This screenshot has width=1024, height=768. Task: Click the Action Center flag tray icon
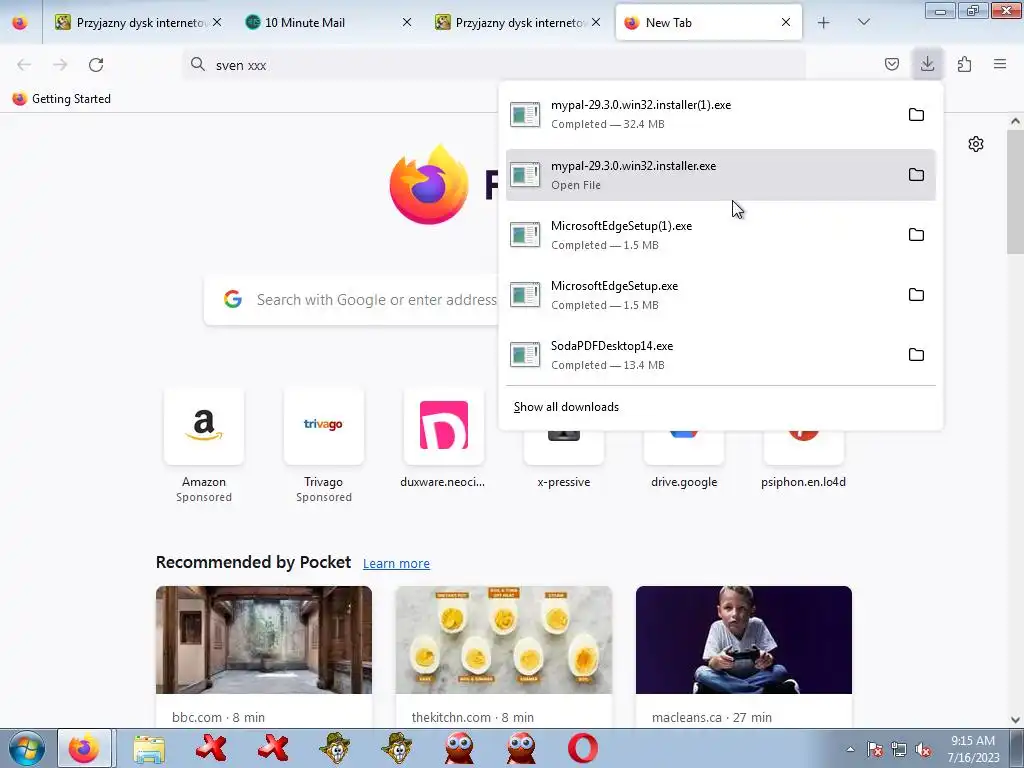(x=875, y=749)
